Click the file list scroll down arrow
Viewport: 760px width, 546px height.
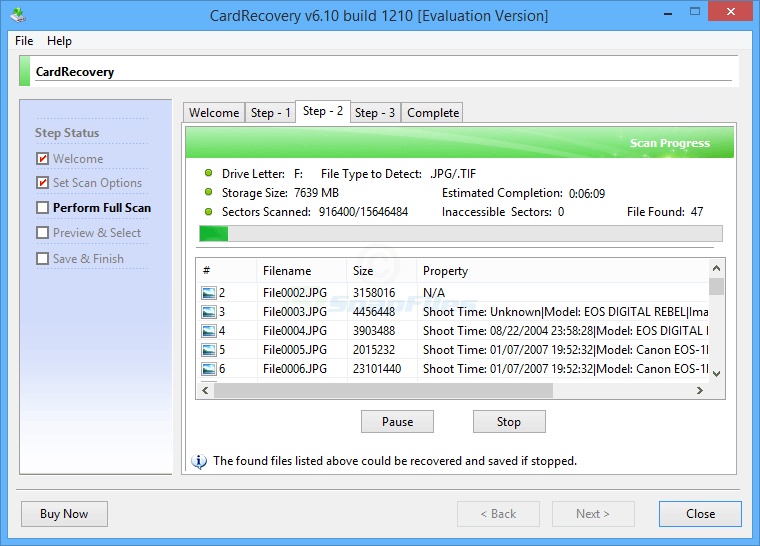pyautogui.click(x=716, y=374)
